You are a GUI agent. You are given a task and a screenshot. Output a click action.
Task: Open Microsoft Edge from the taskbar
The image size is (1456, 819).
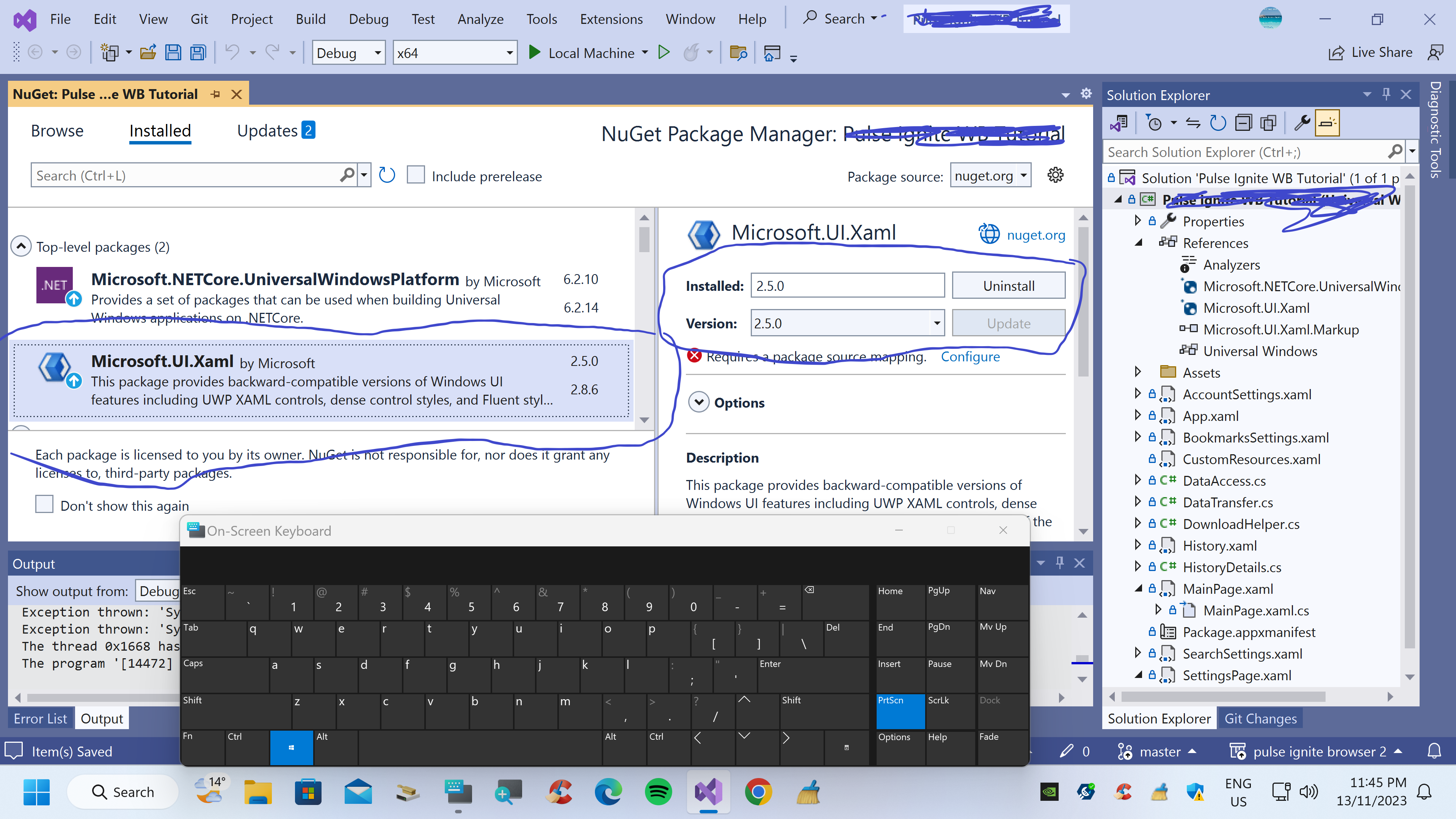(608, 792)
